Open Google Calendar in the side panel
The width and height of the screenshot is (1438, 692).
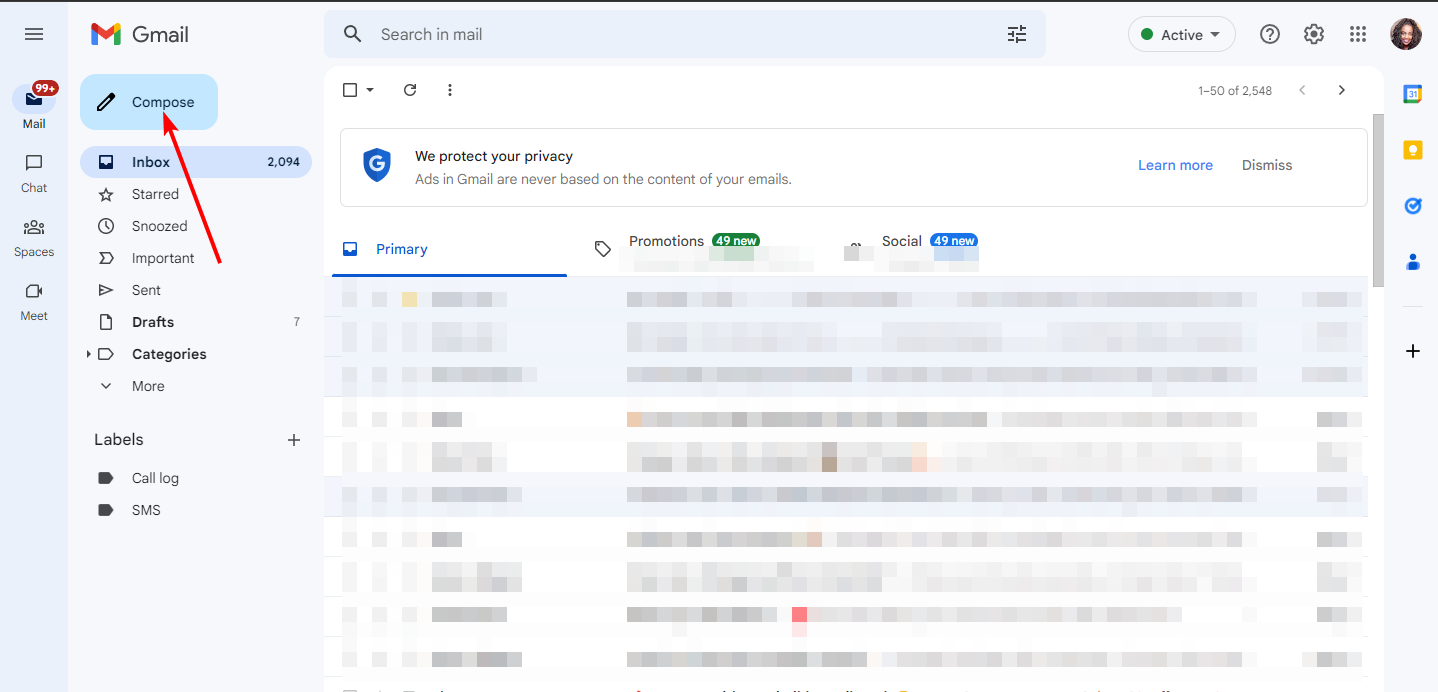pyautogui.click(x=1412, y=93)
